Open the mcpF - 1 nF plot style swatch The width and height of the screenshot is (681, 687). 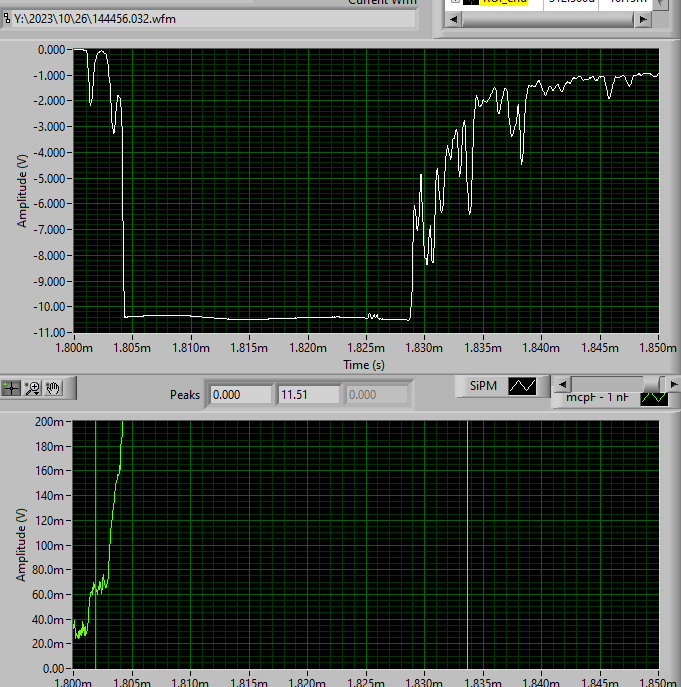coord(654,398)
